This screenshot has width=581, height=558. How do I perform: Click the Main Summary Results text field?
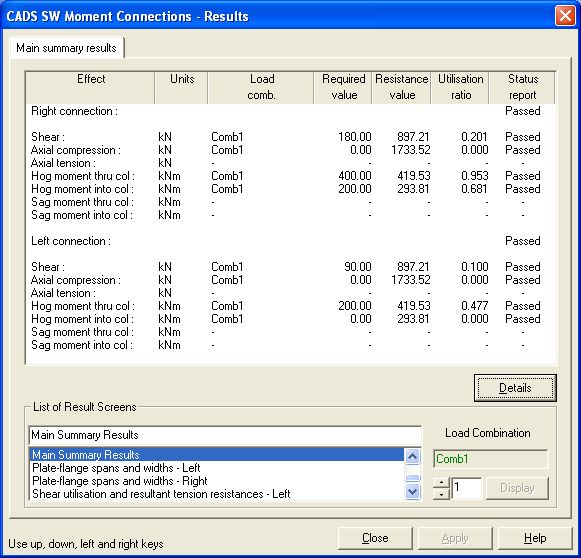225,435
